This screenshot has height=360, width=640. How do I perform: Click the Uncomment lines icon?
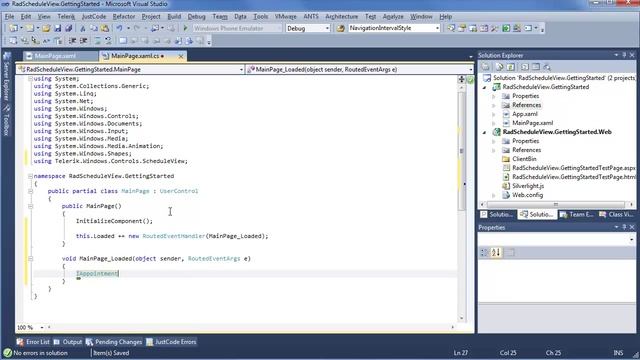[108, 40]
